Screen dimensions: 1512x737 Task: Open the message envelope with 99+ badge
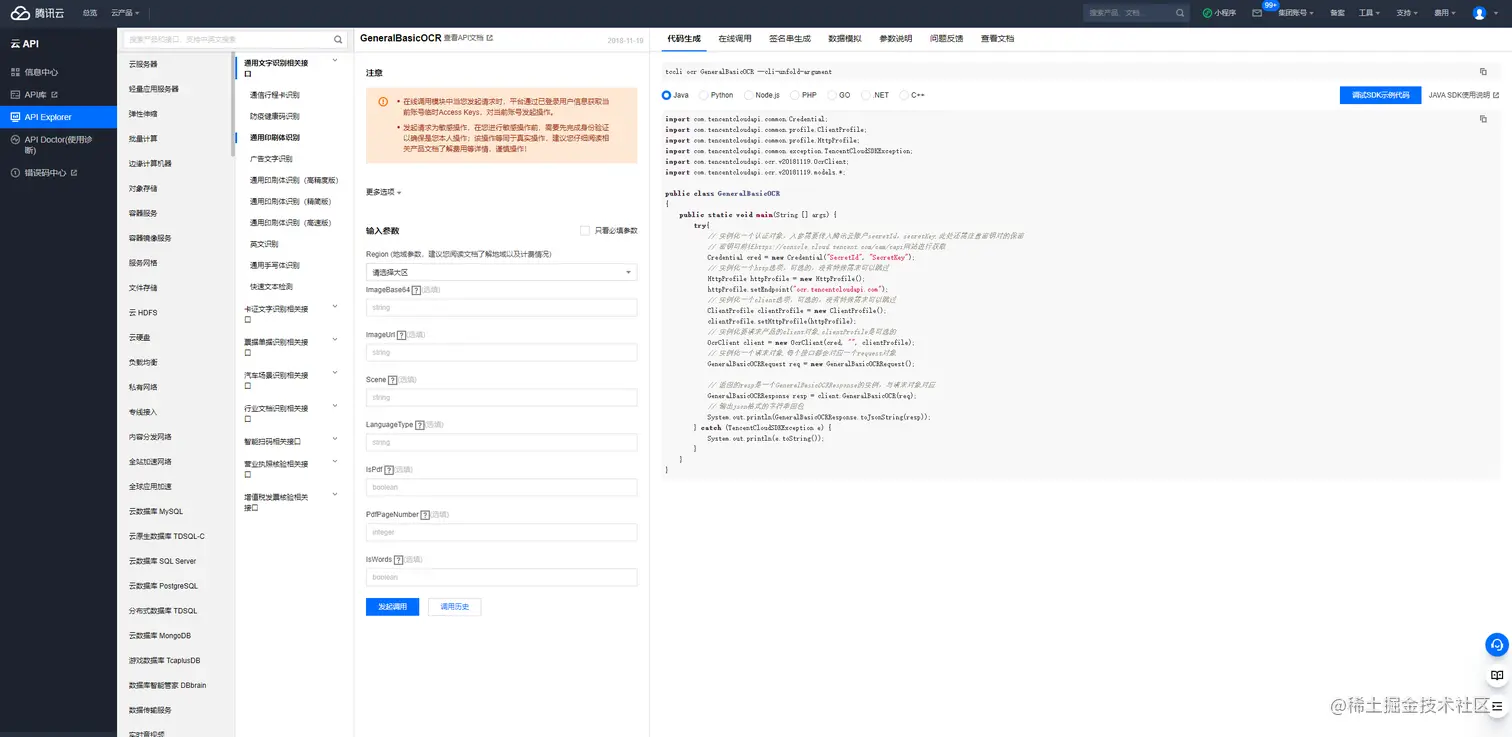tap(1257, 13)
